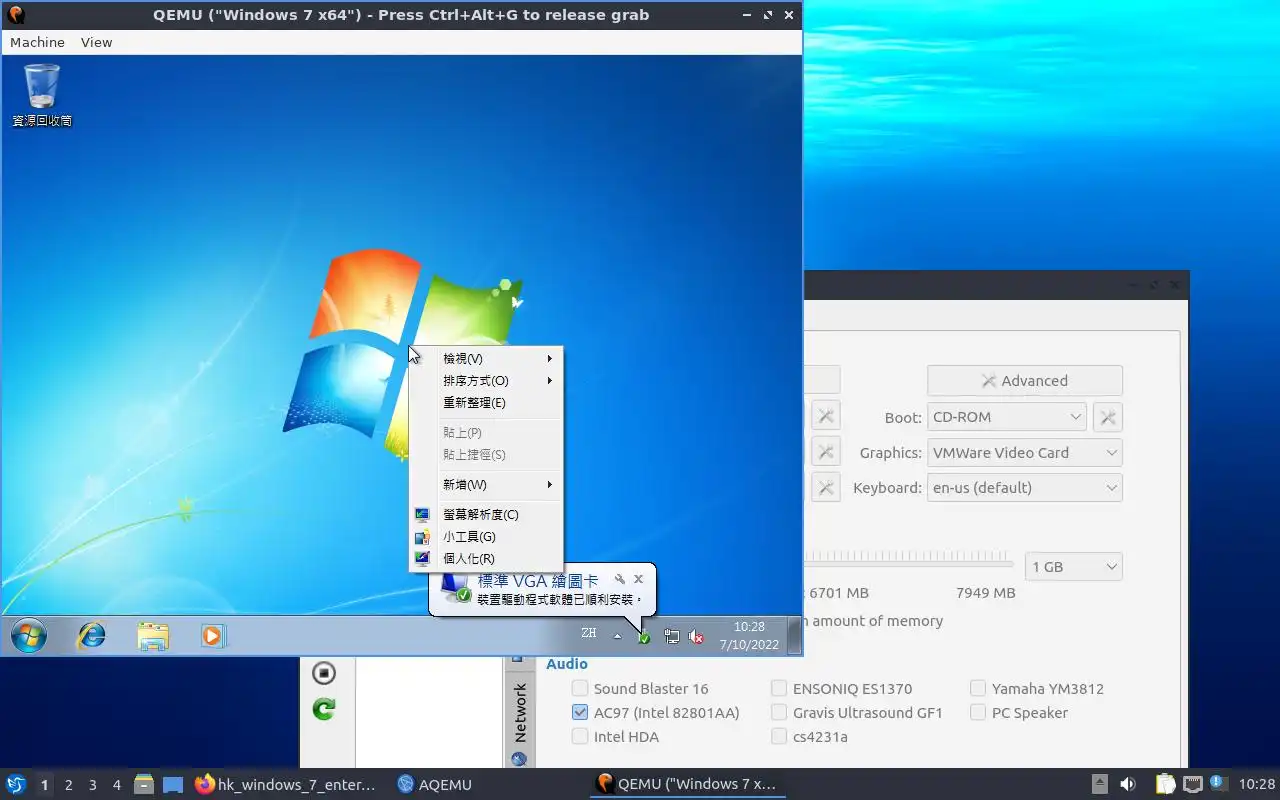Click the Advanced button in AQEMU
This screenshot has height=800, width=1280.
(x=1025, y=381)
